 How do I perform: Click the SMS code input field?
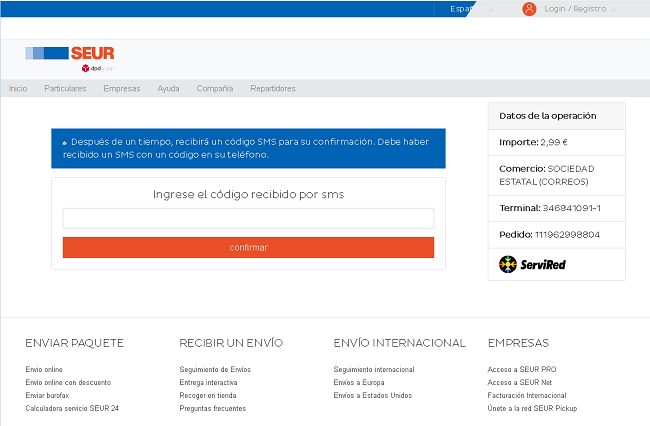click(x=248, y=218)
